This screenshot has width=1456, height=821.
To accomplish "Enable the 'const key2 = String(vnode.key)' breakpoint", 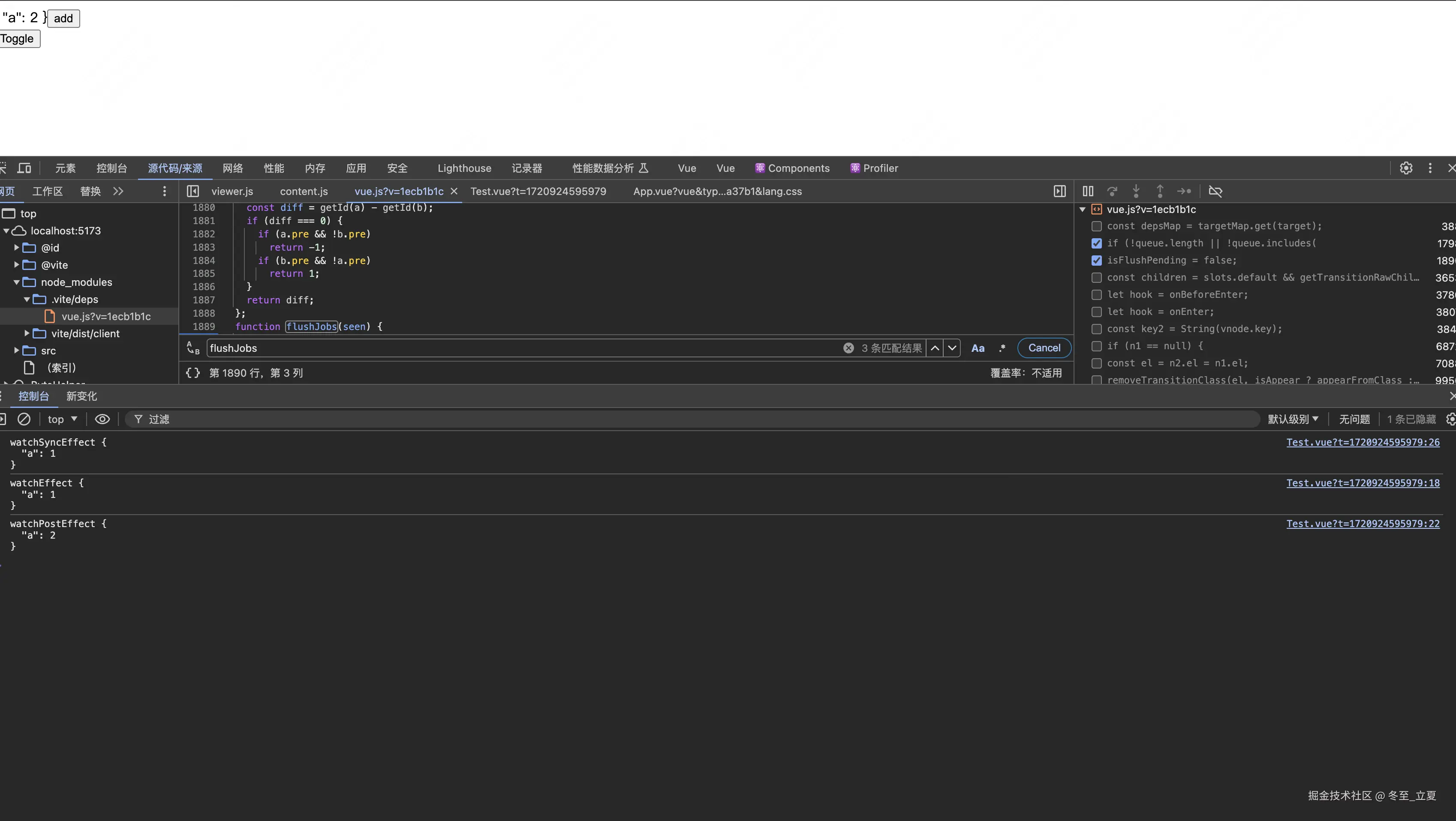I will (1097, 329).
